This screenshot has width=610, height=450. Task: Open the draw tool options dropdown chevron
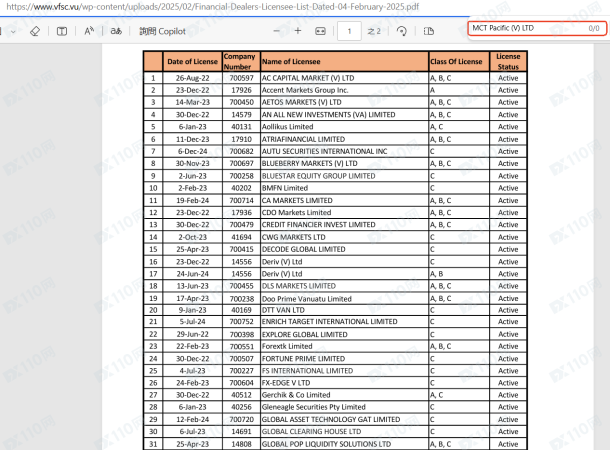point(13,32)
